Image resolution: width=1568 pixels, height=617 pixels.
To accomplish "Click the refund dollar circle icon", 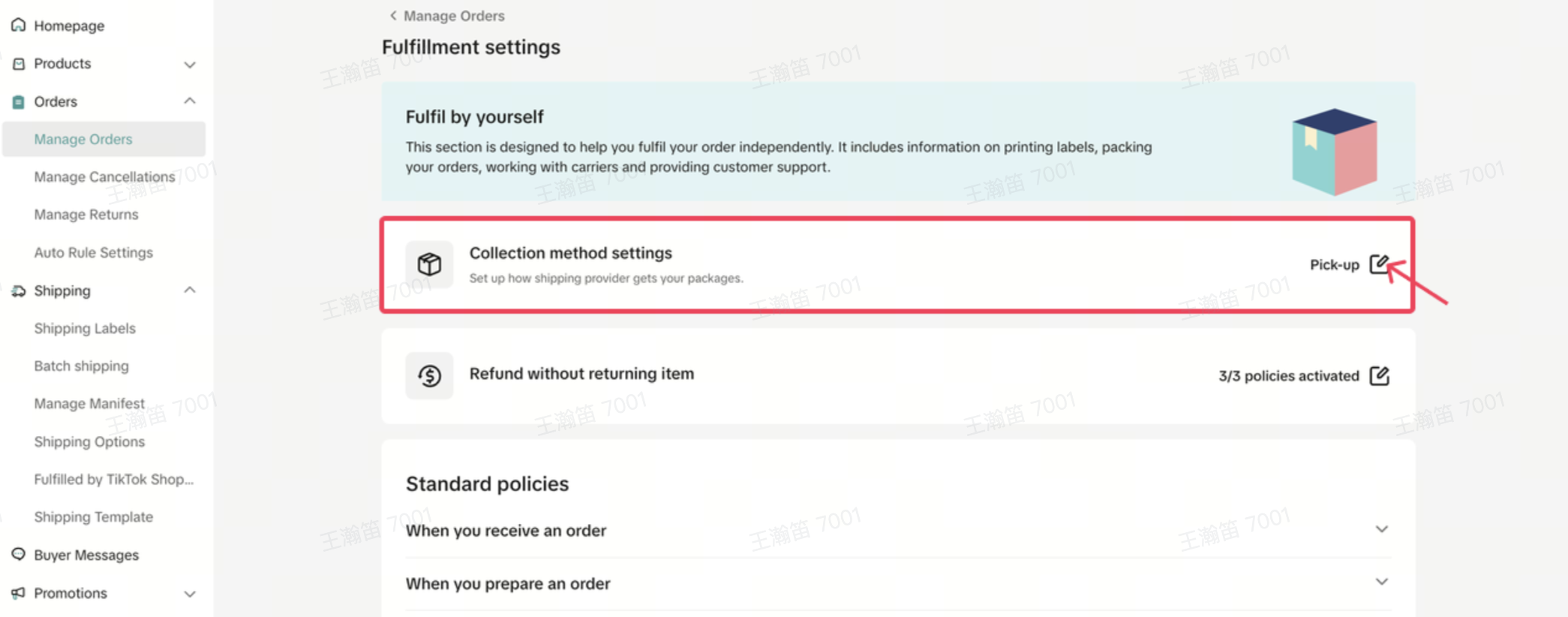I will (x=429, y=375).
